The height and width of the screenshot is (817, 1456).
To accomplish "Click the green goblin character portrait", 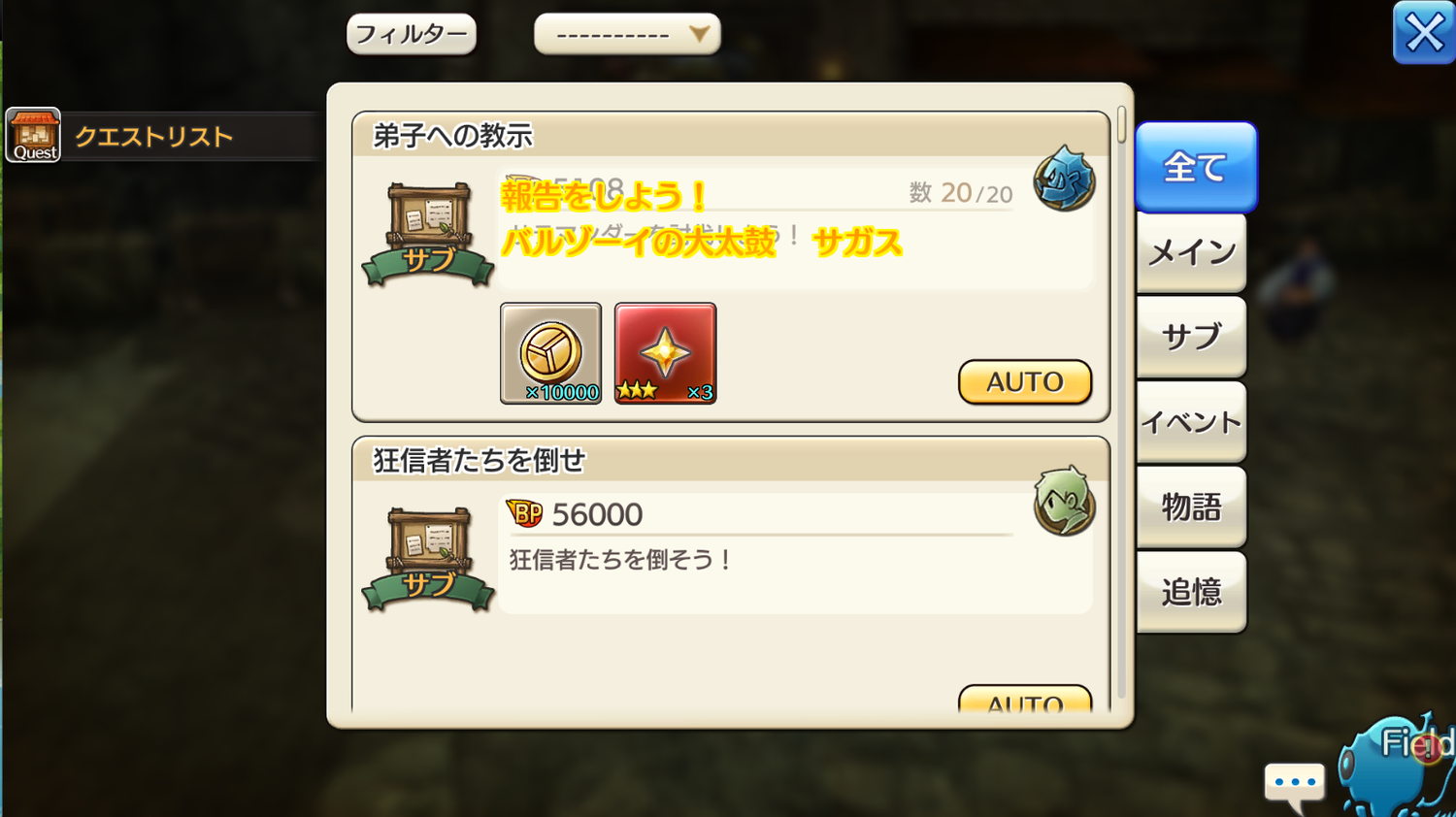I will pyautogui.click(x=1064, y=502).
